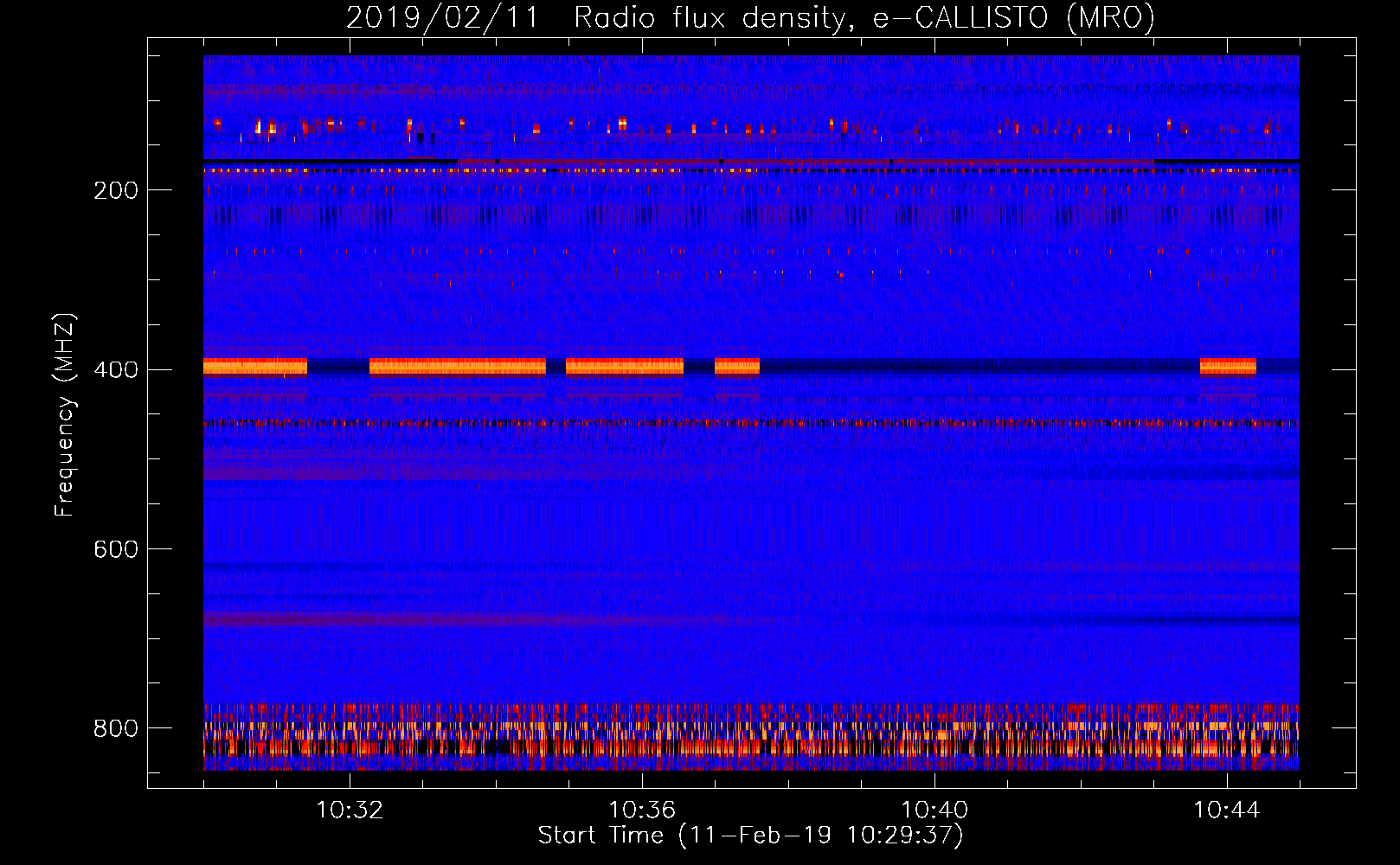
Task: Click the orange 400 MHz burst left of 10:32
Action: pos(255,367)
